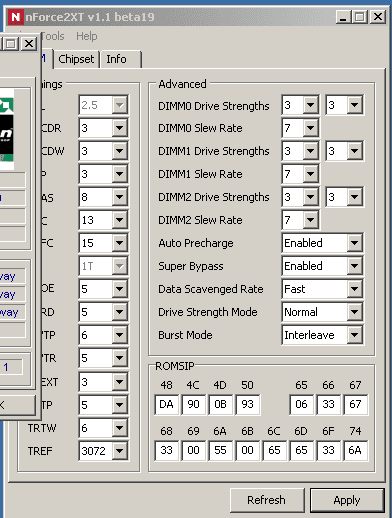Screen dimensions: 392x518
Task: Maximize the overlapping front window
Action: (x=10, y=43)
